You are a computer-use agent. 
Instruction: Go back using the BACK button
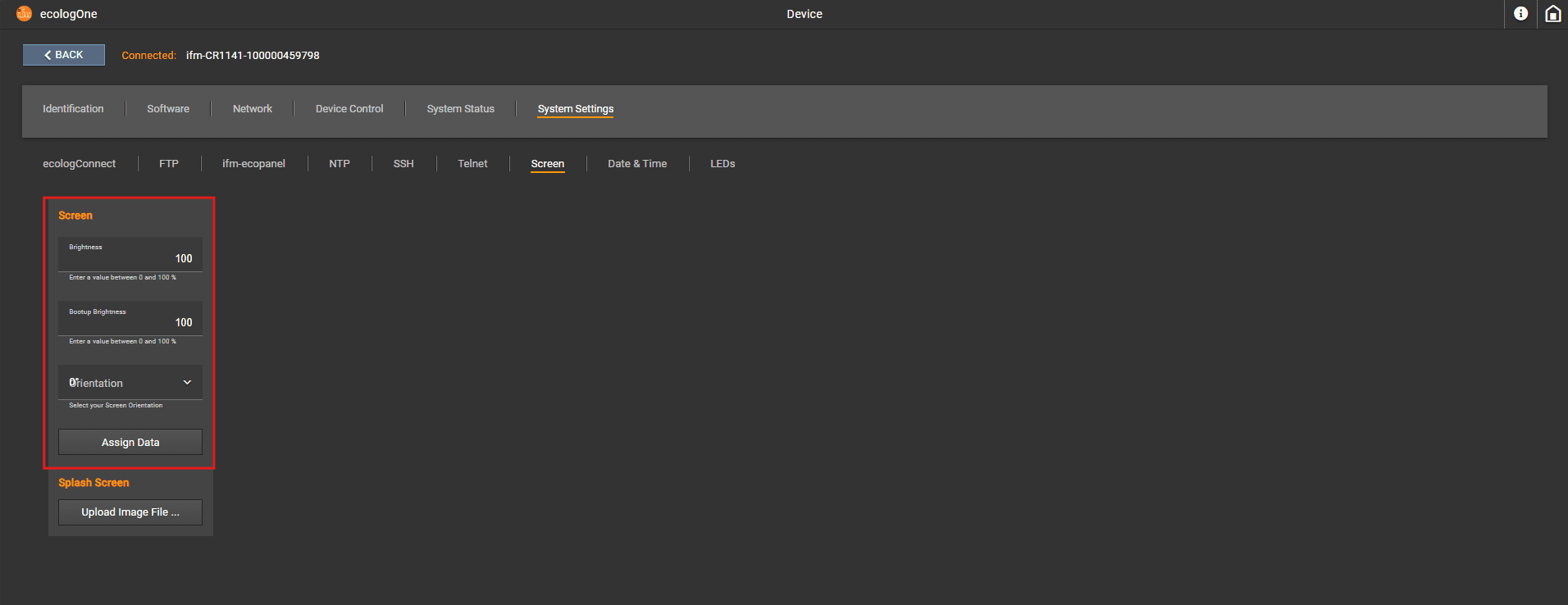click(x=64, y=55)
